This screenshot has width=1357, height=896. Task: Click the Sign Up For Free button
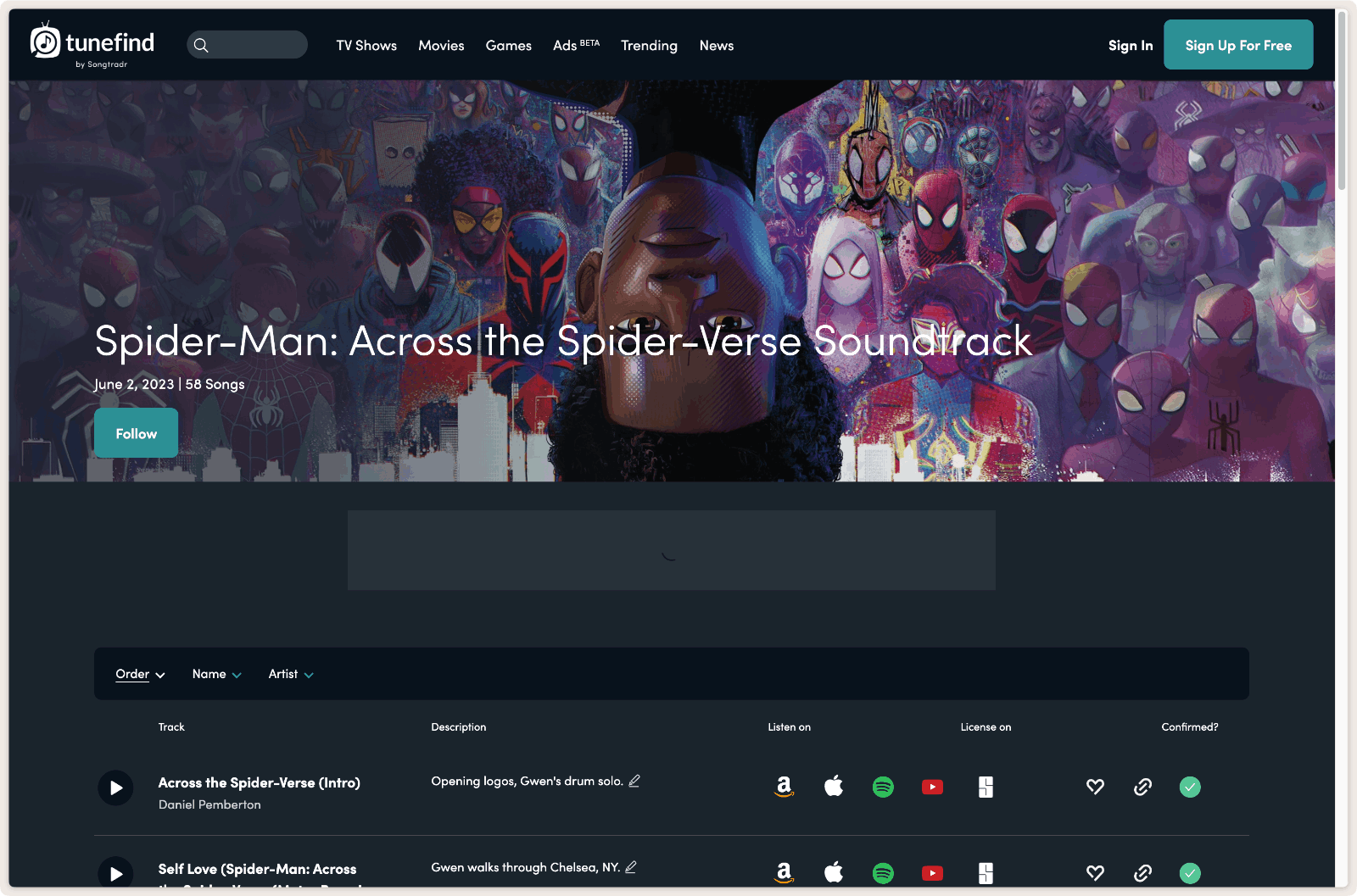tap(1238, 45)
